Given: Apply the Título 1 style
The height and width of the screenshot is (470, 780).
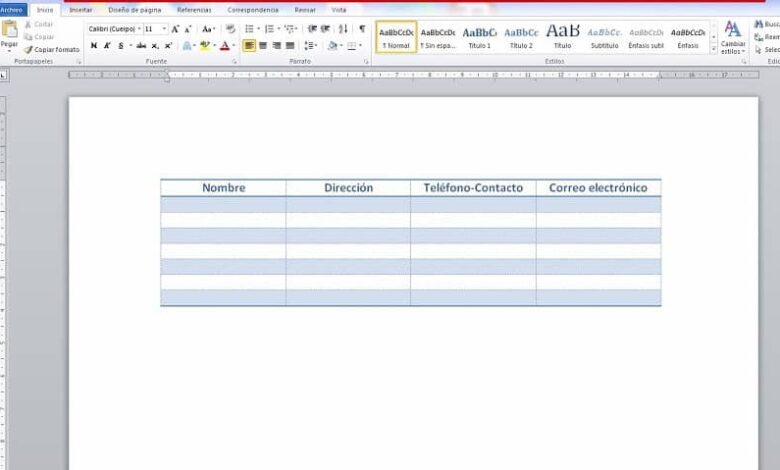Looking at the screenshot, I should click(480, 37).
